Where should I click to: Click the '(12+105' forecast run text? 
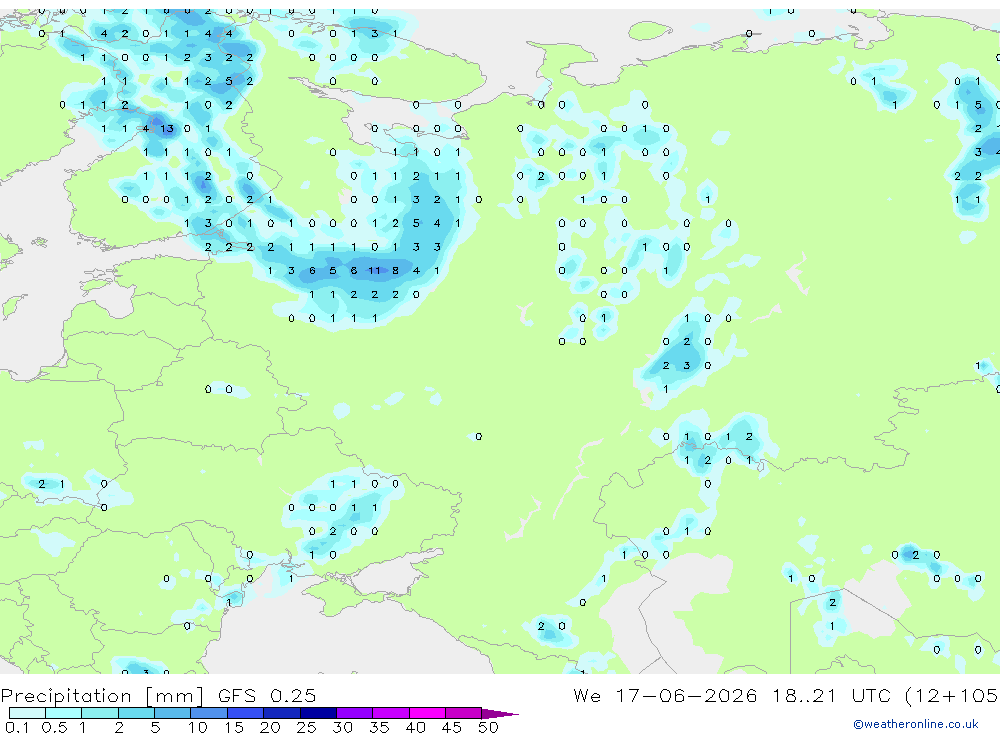pos(952,695)
